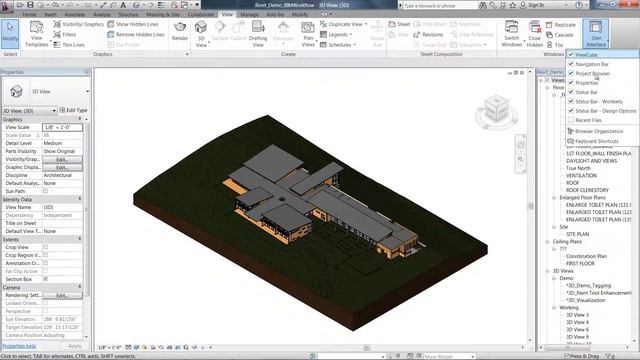Screen dimensions: 640x360
Task: Open Plan Views tool
Action: pyautogui.click(x=308, y=34)
